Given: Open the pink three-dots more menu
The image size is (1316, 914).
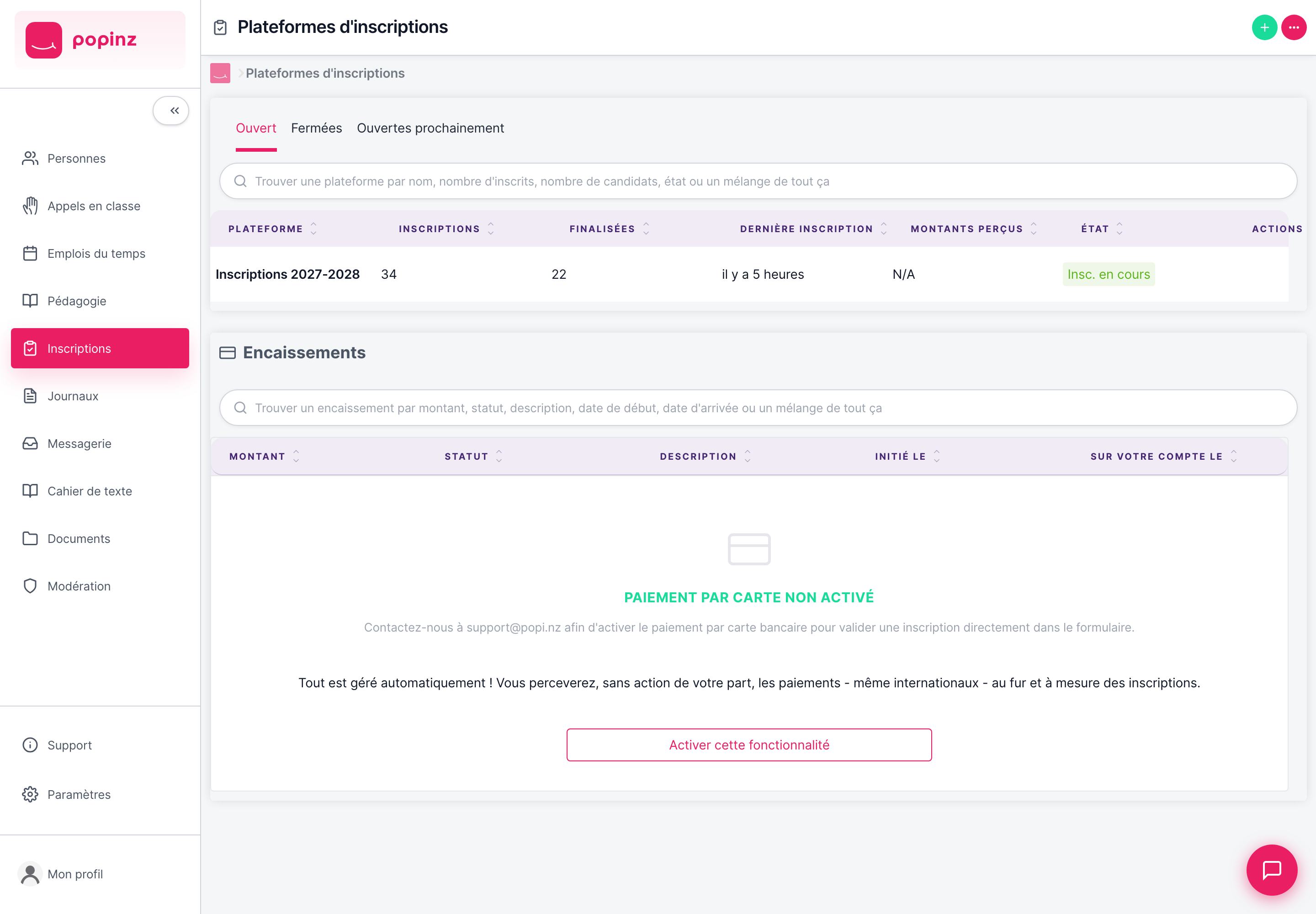Looking at the screenshot, I should click(x=1294, y=27).
